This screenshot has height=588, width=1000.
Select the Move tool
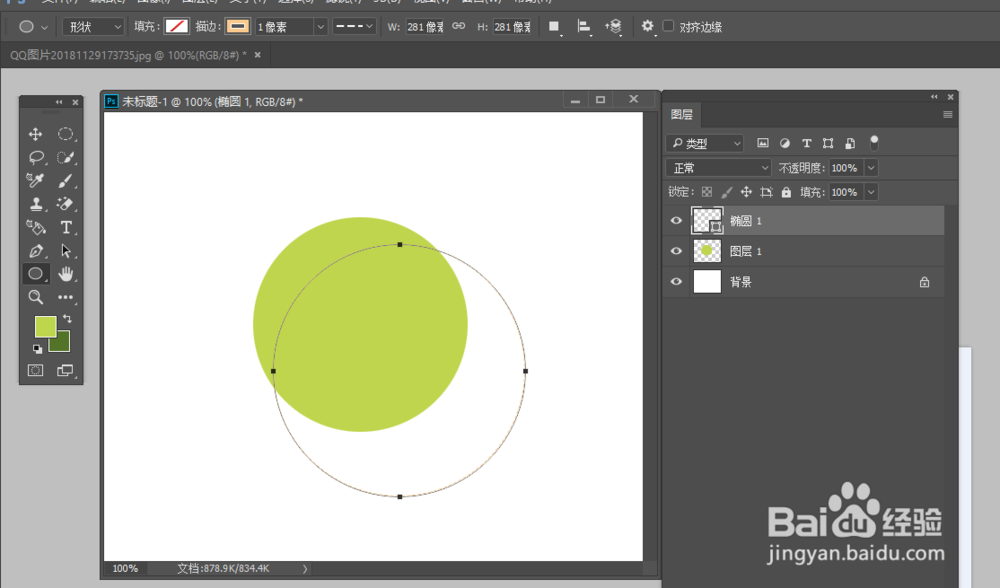pyautogui.click(x=35, y=134)
